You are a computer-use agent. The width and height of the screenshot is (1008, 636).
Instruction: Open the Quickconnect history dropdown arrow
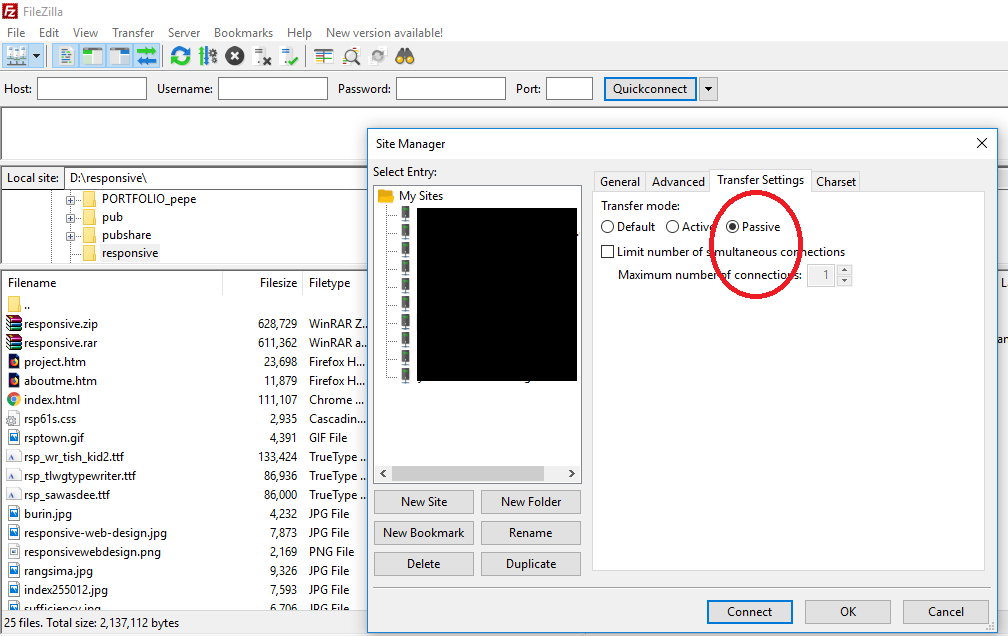[708, 89]
